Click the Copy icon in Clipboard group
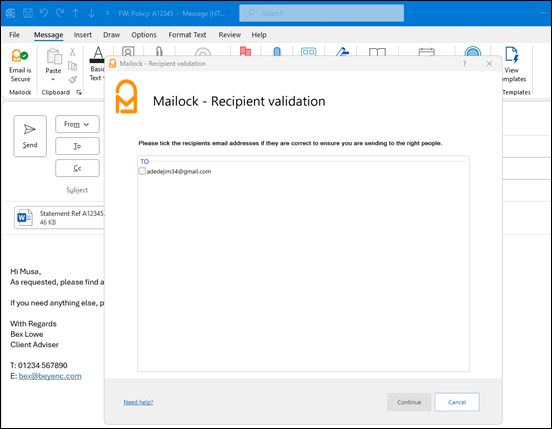The height and width of the screenshot is (429, 552). 73,66
